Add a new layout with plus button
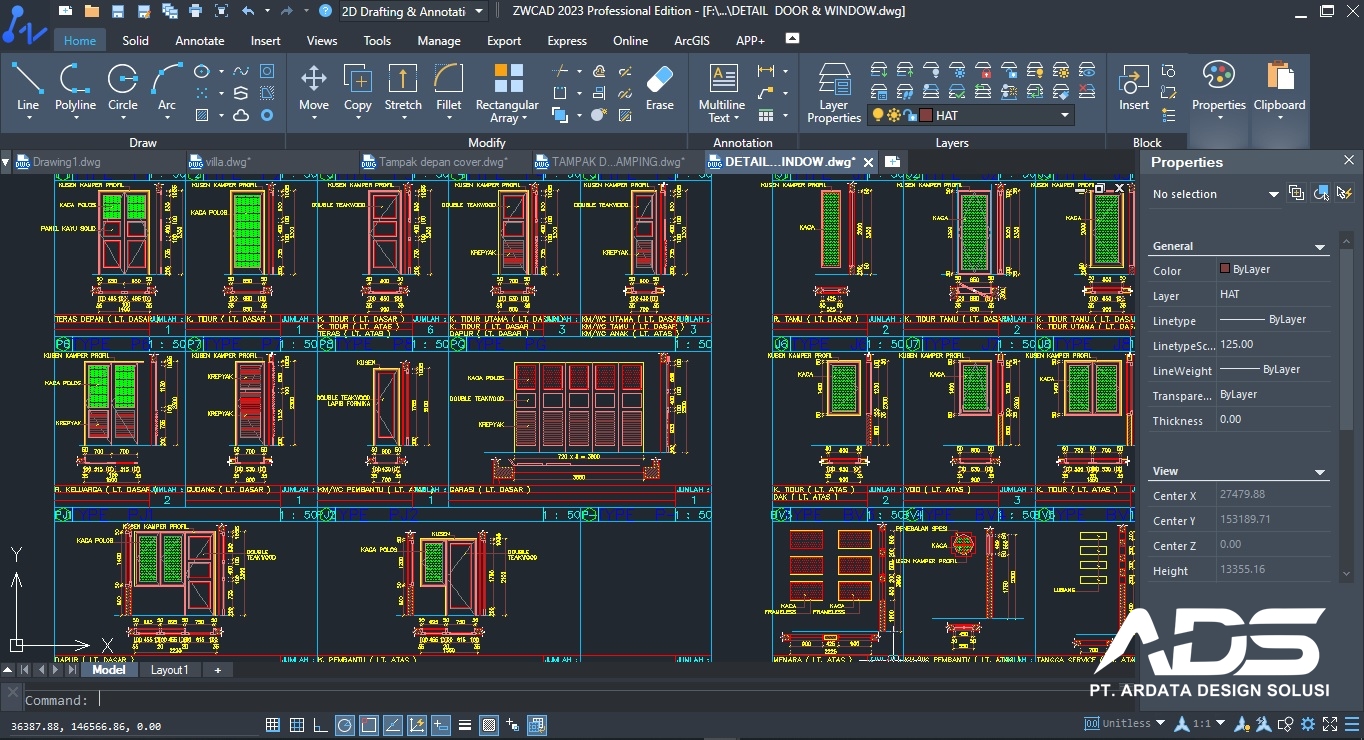1364x740 pixels. (x=217, y=670)
